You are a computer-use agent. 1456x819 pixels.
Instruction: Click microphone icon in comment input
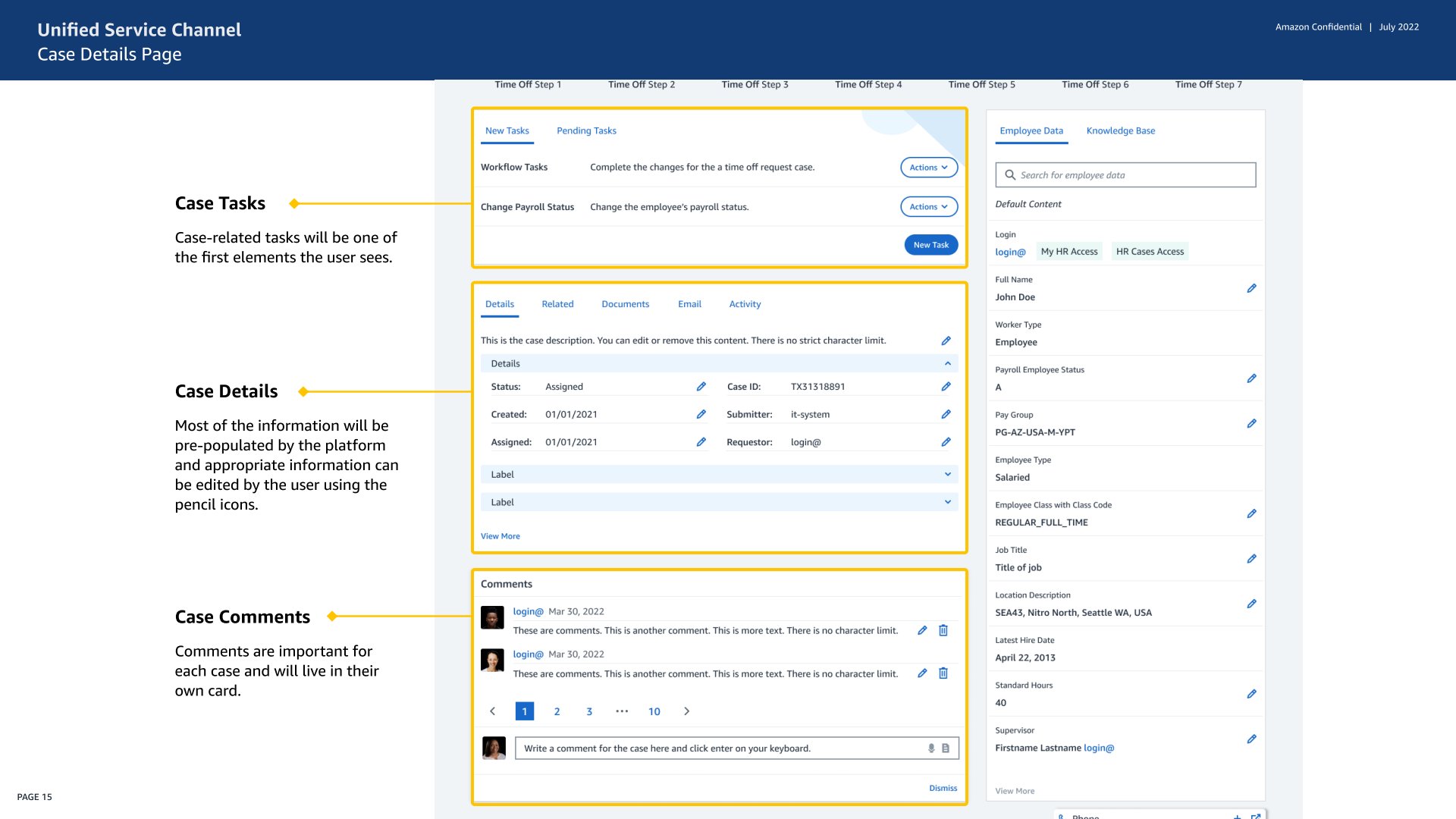click(x=931, y=748)
